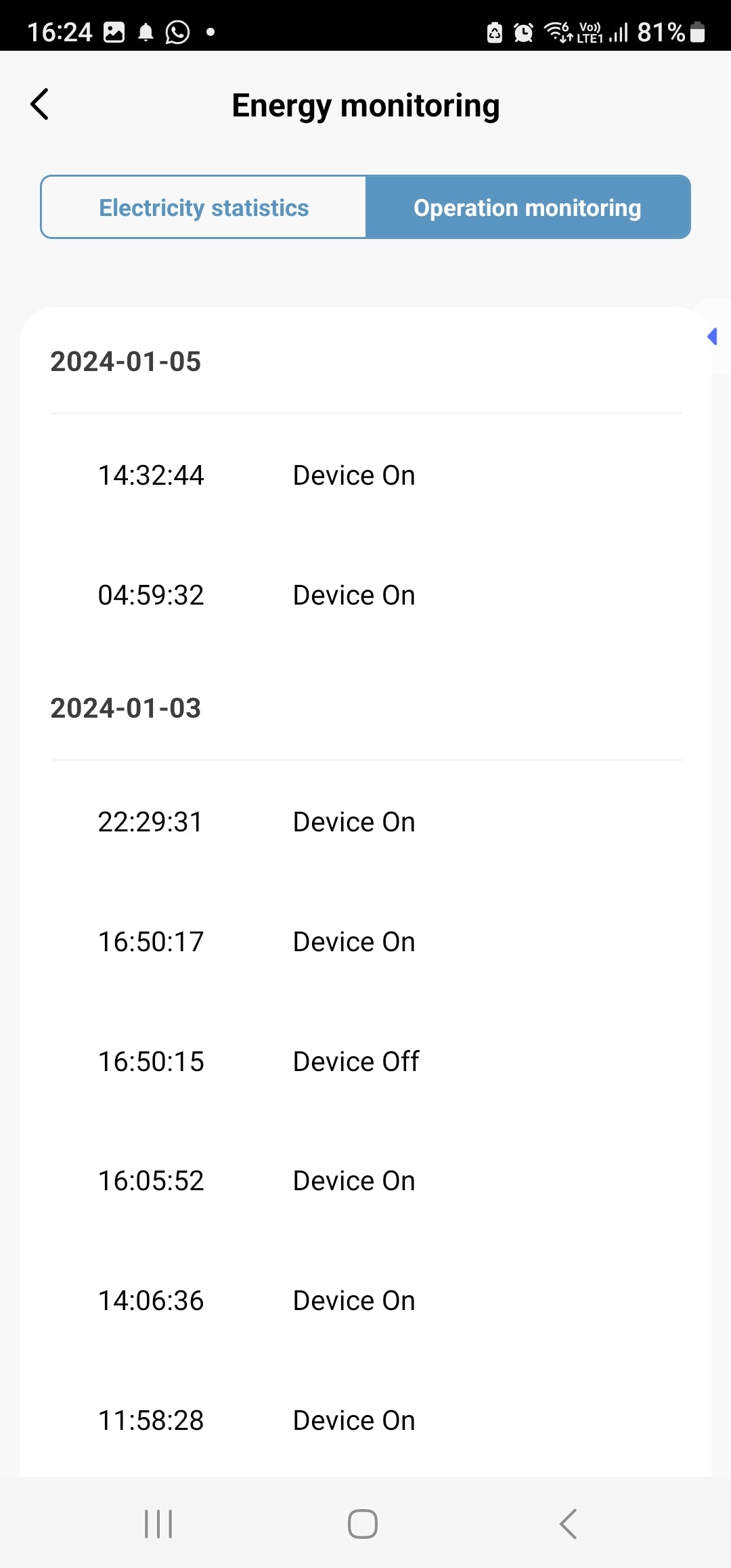Viewport: 731px width, 1568px height.
Task: Tap the 2024-01-05 date header
Action: pos(126,362)
